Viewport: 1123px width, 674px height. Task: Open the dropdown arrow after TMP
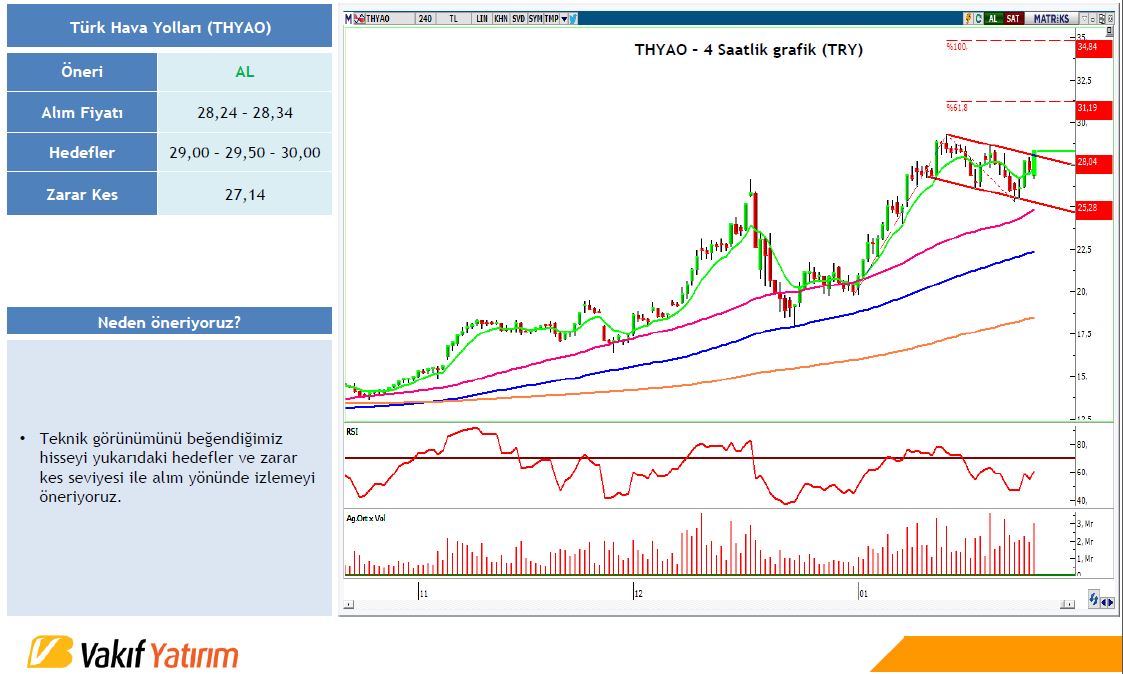[x=563, y=18]
